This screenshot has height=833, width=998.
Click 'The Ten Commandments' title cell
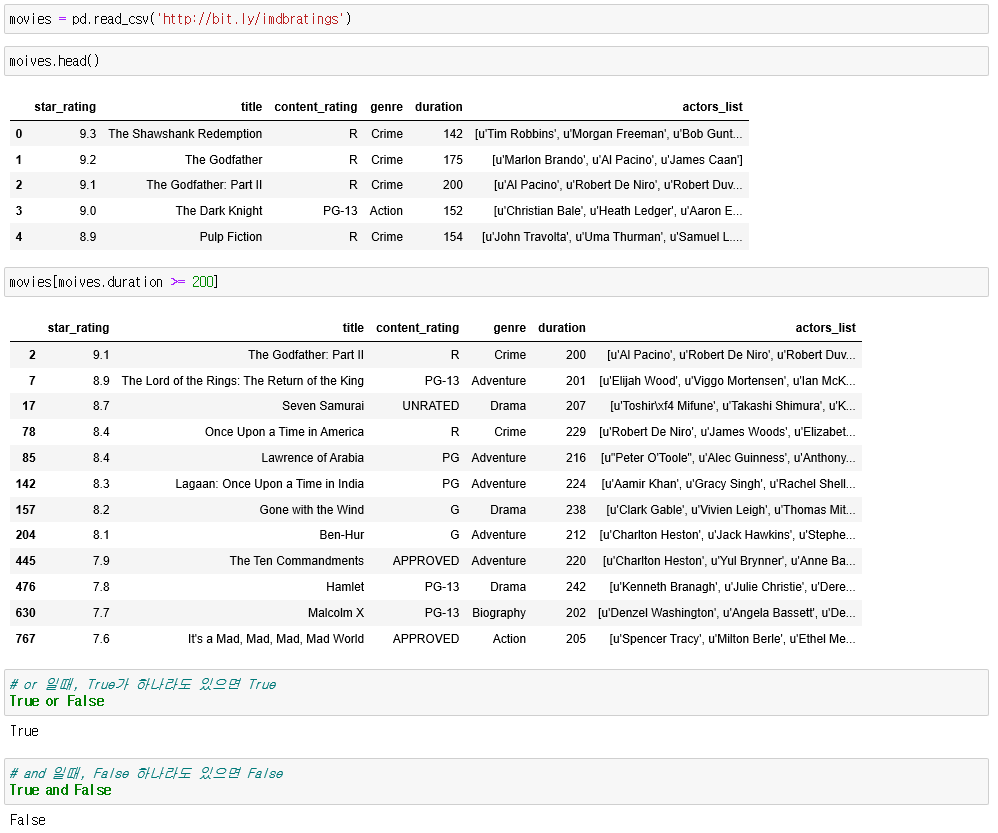point(297,561)
